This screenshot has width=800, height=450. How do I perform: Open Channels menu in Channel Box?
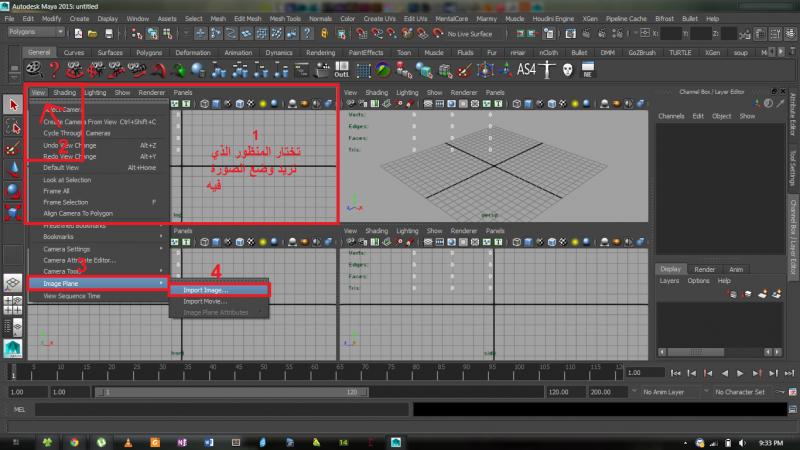671,116
